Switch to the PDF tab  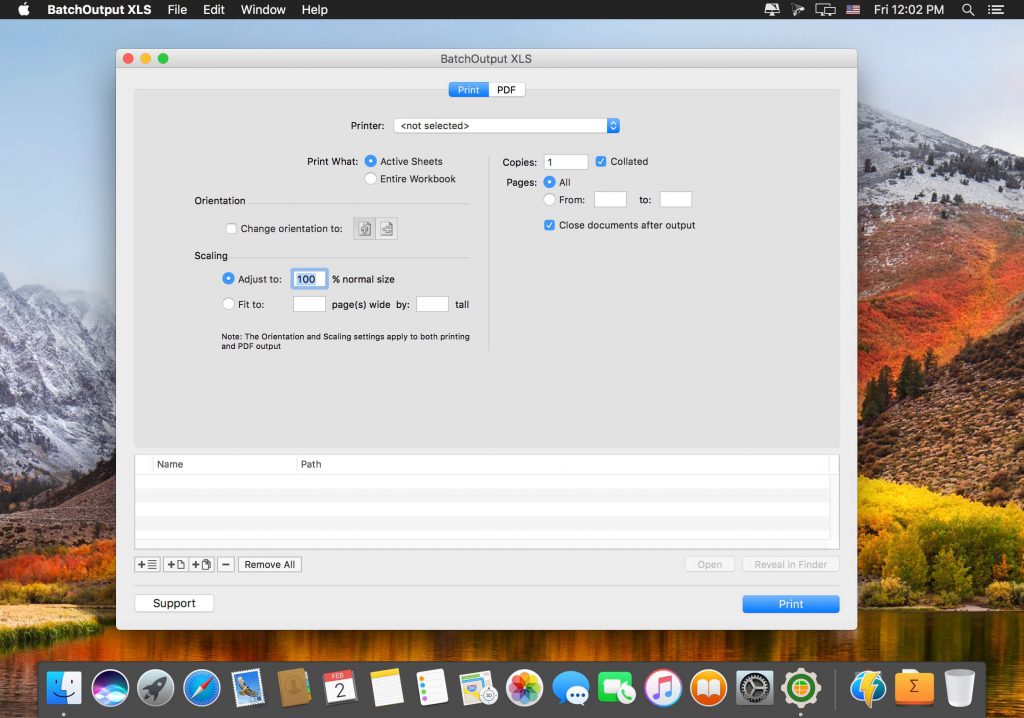click(506, 89)
